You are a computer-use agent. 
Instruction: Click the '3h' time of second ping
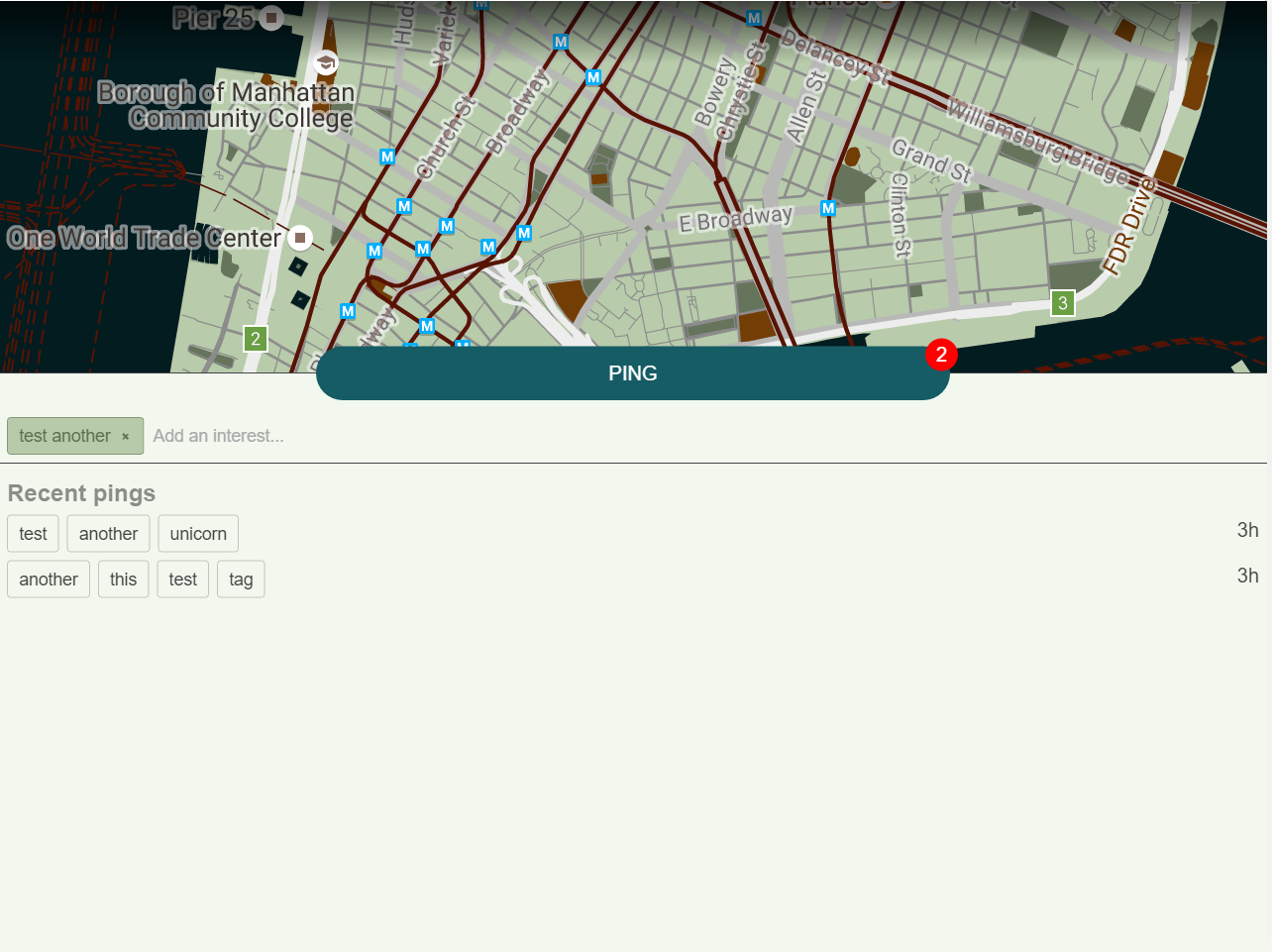click(x=1247, y=576)
